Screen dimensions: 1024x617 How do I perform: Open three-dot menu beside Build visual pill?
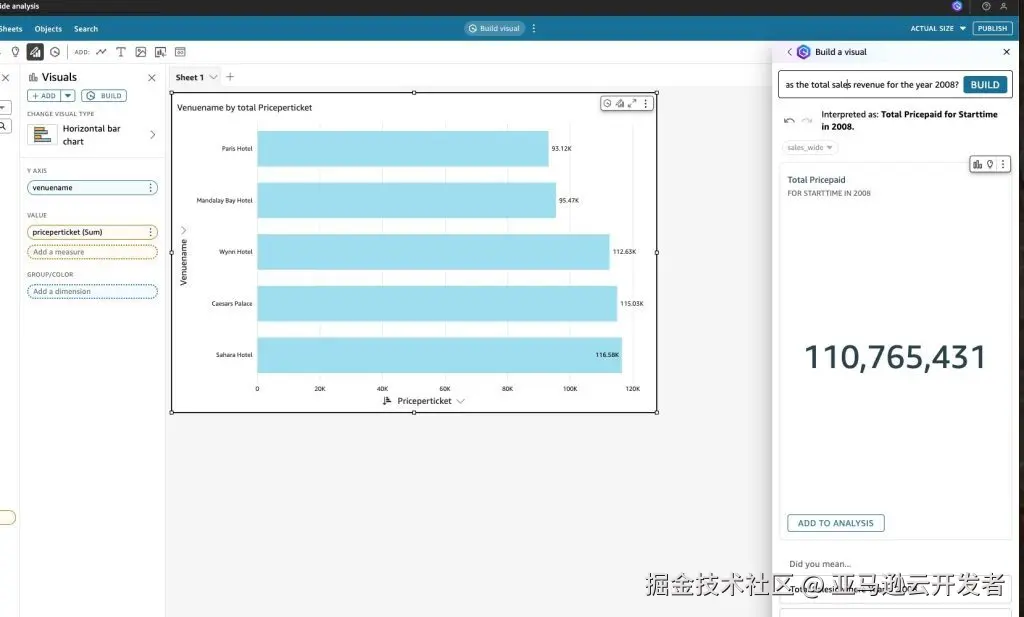point(534,28)
